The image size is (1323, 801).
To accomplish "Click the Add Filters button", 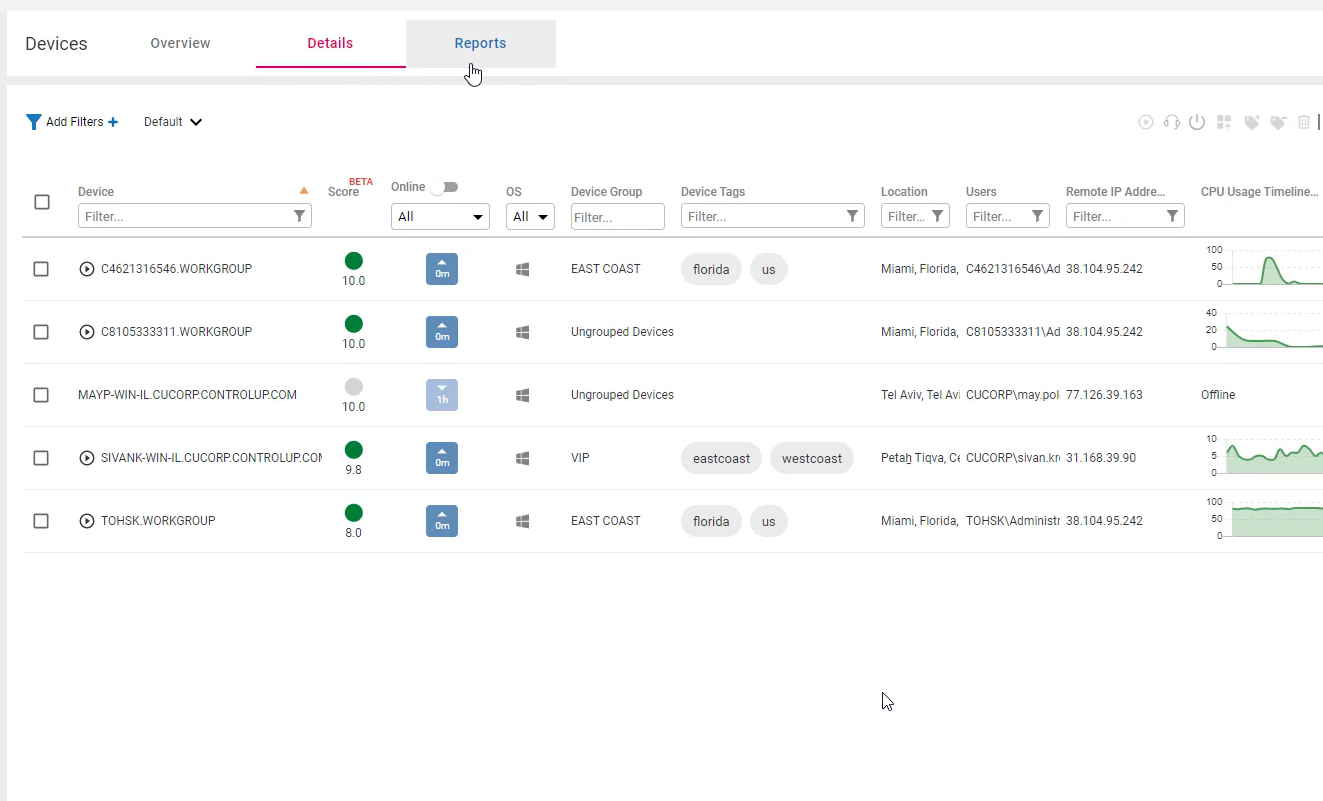I will [x=73, y=122].
